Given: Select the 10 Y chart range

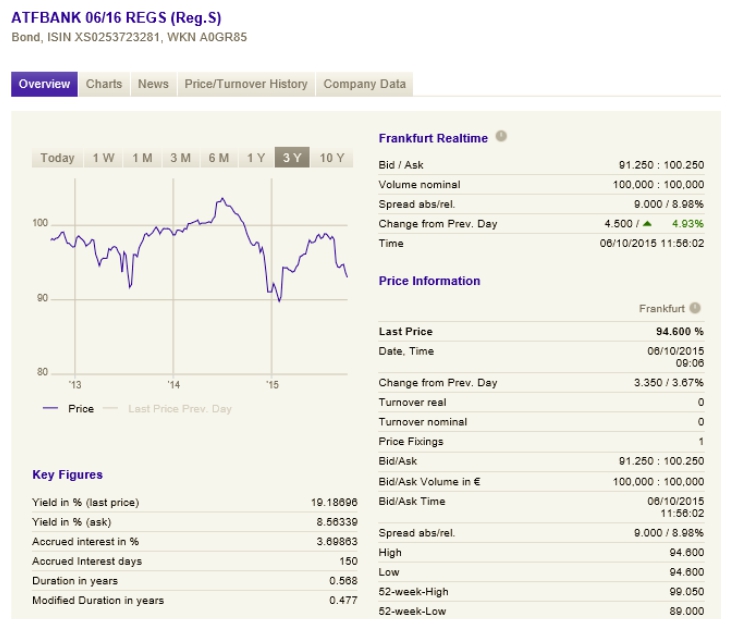Looking at the screenshot, I should [332, 158].
